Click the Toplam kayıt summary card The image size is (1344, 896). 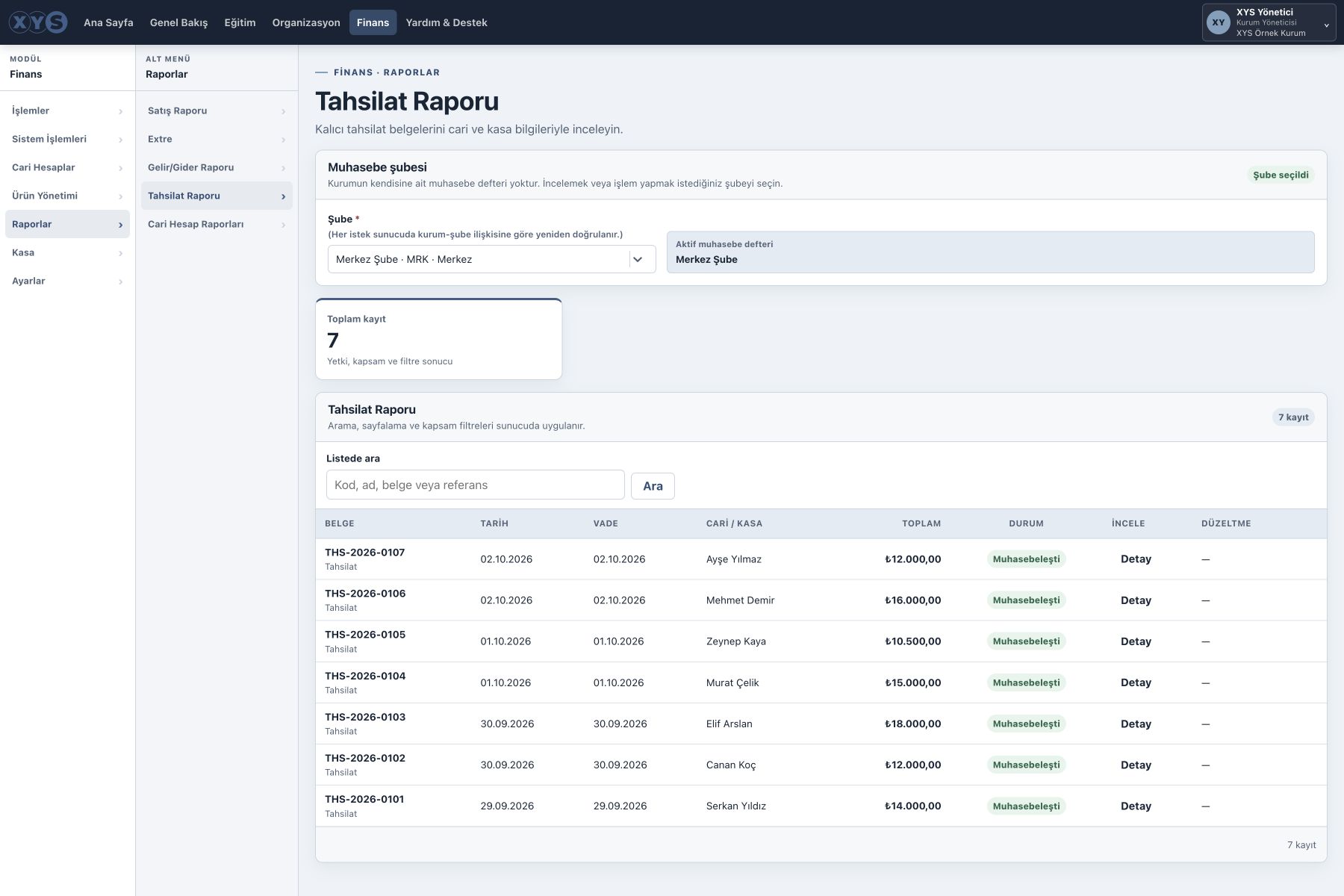[x=439, y=339]
